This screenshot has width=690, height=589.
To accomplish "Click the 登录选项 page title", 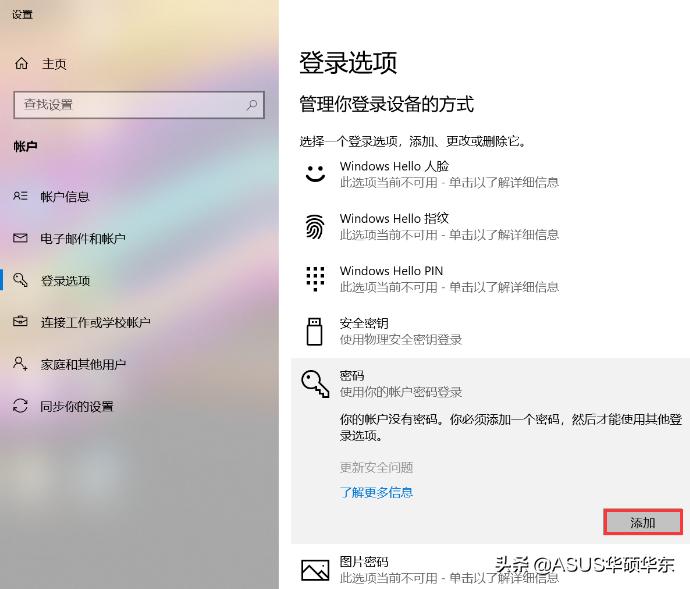I will [x=348, y=62].
